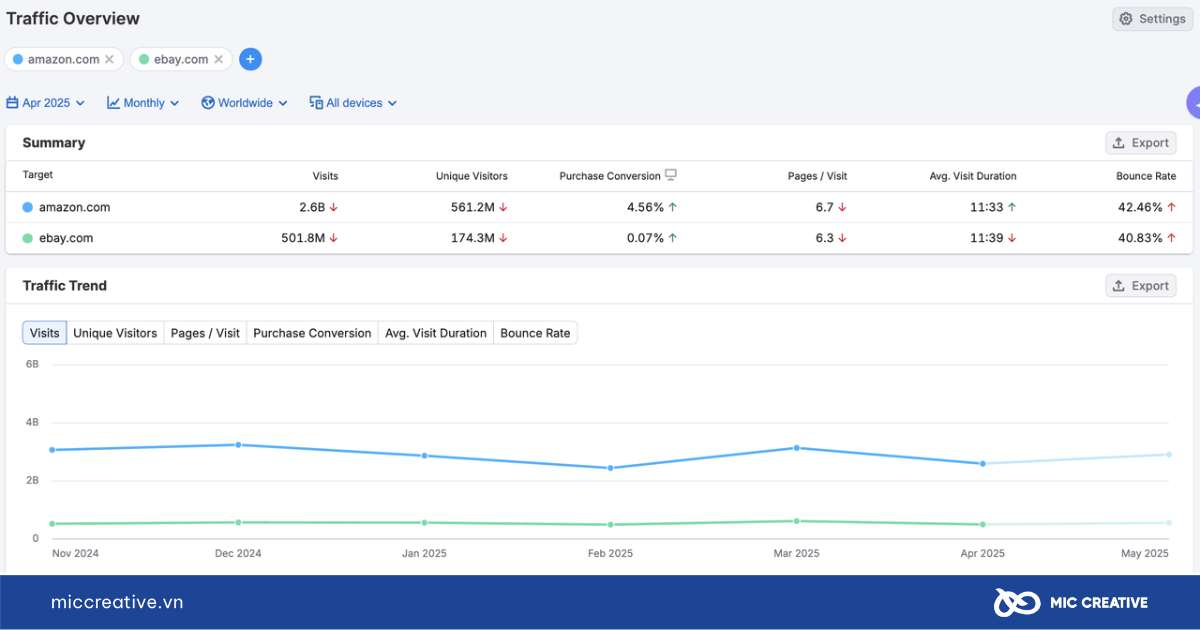Click ebay.com data point for Apr 2025

tap(983, 524)
